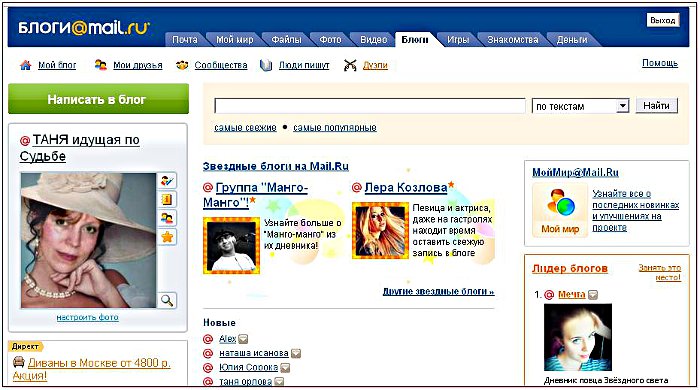Screen dimensions: 700x390
Task: Click the Сообщества group icon
Action: [x=182, y=65]
